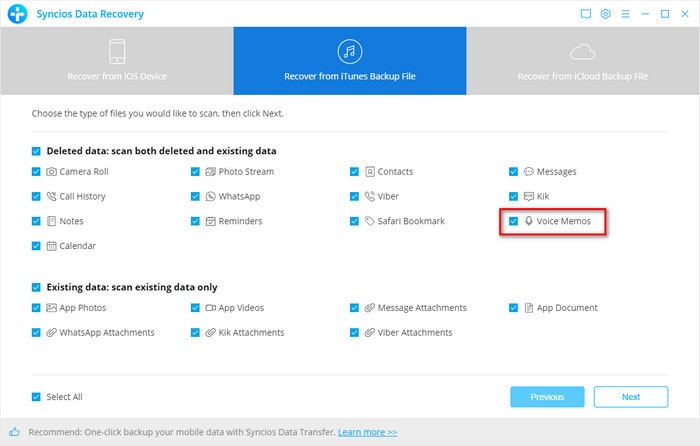Uncheck the Reminders checkbox
Image resolution: width=700 pixels, height=446 pixels.
pyautogui.click(x=195, y=221)
